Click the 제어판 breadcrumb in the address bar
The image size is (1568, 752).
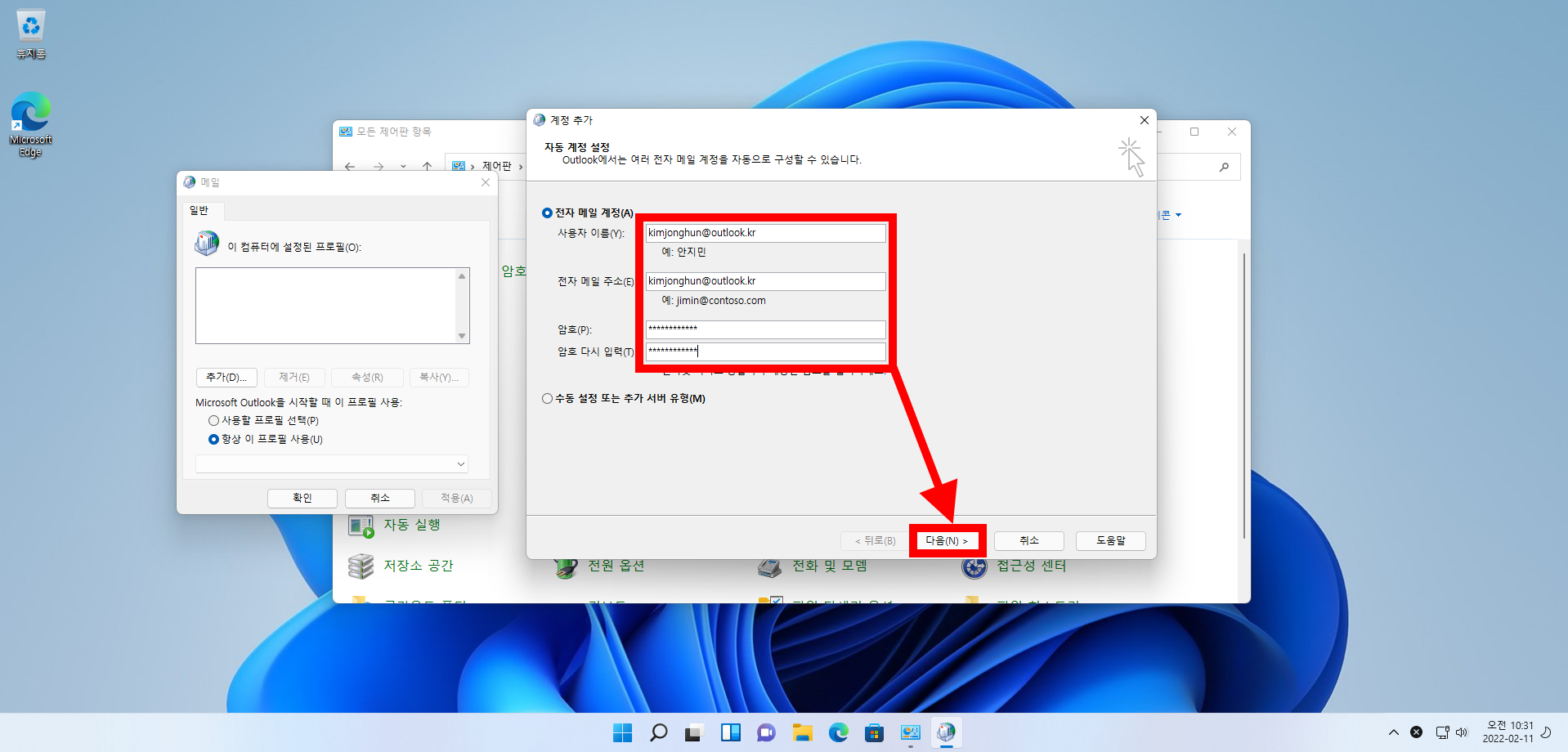coord(496,166)
